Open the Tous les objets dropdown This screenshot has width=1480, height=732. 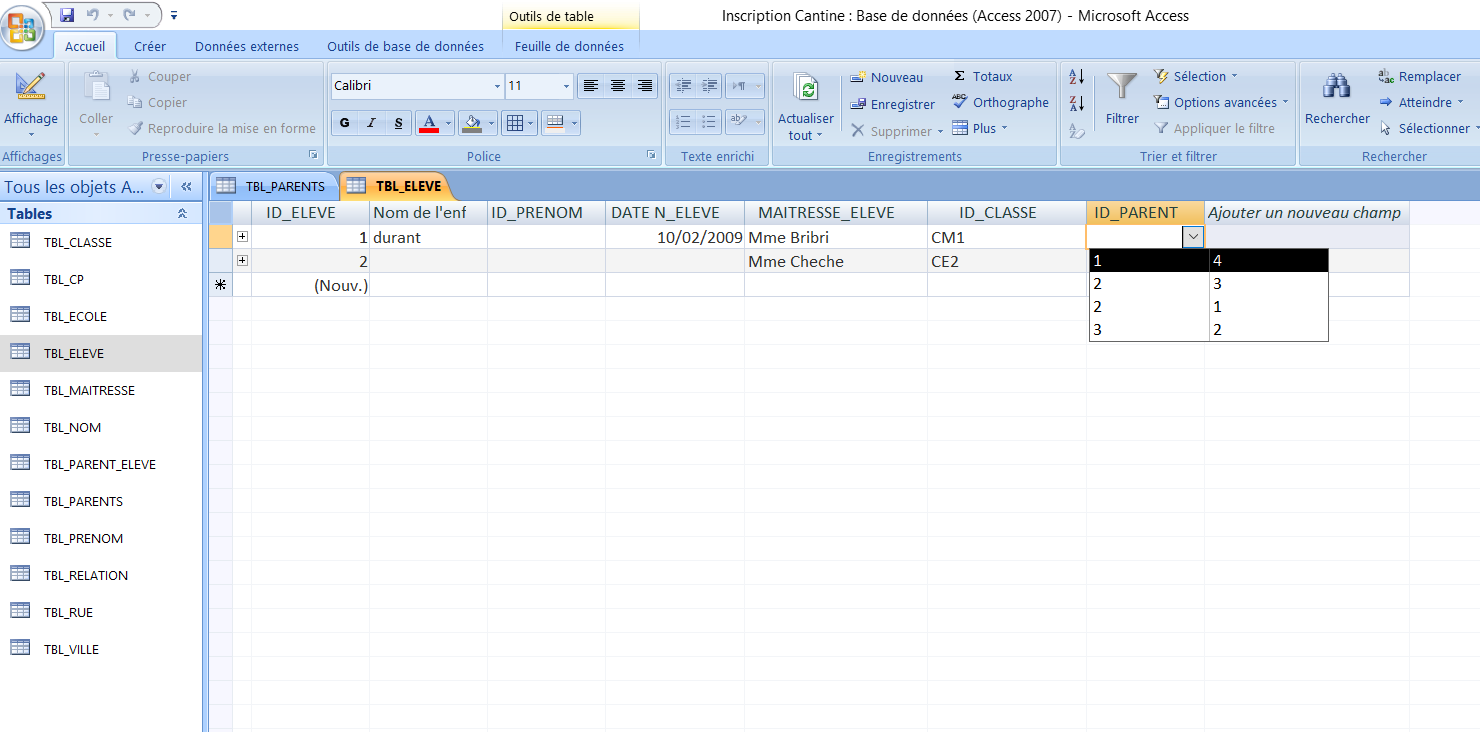pos(159,186)
